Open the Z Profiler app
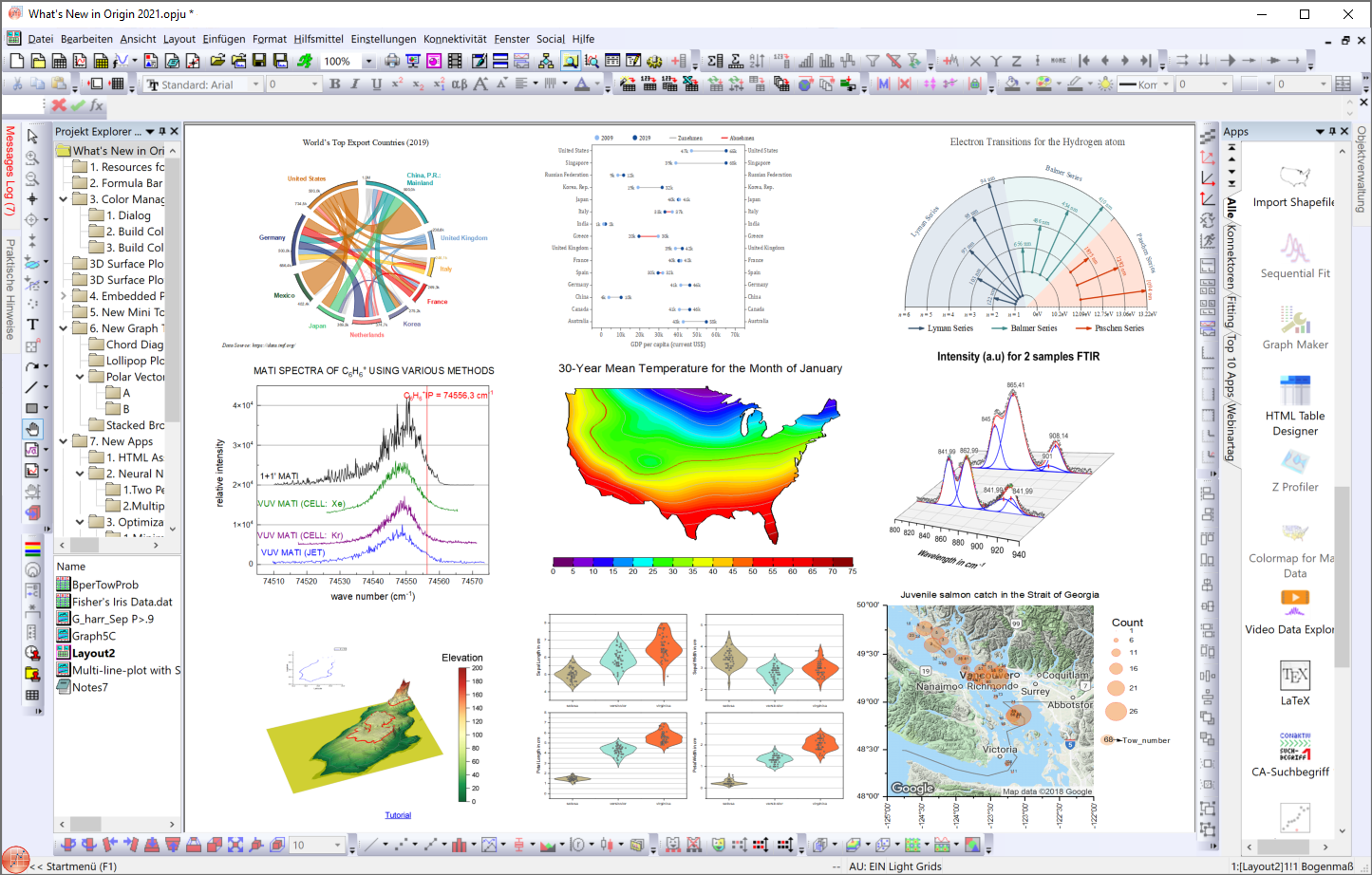The image size is (1372, 875). [1294, 467]
